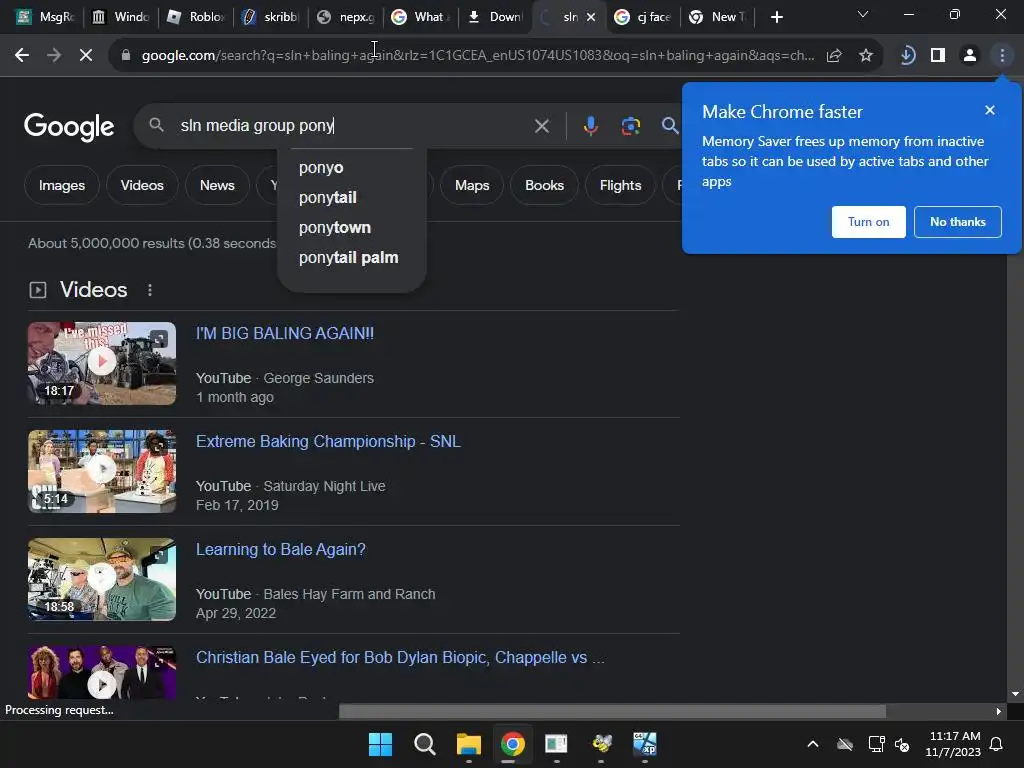Open Extreme Baking Championship - SNL link
The height and width of the screenshot is (768, 1024).
point(328,441)
